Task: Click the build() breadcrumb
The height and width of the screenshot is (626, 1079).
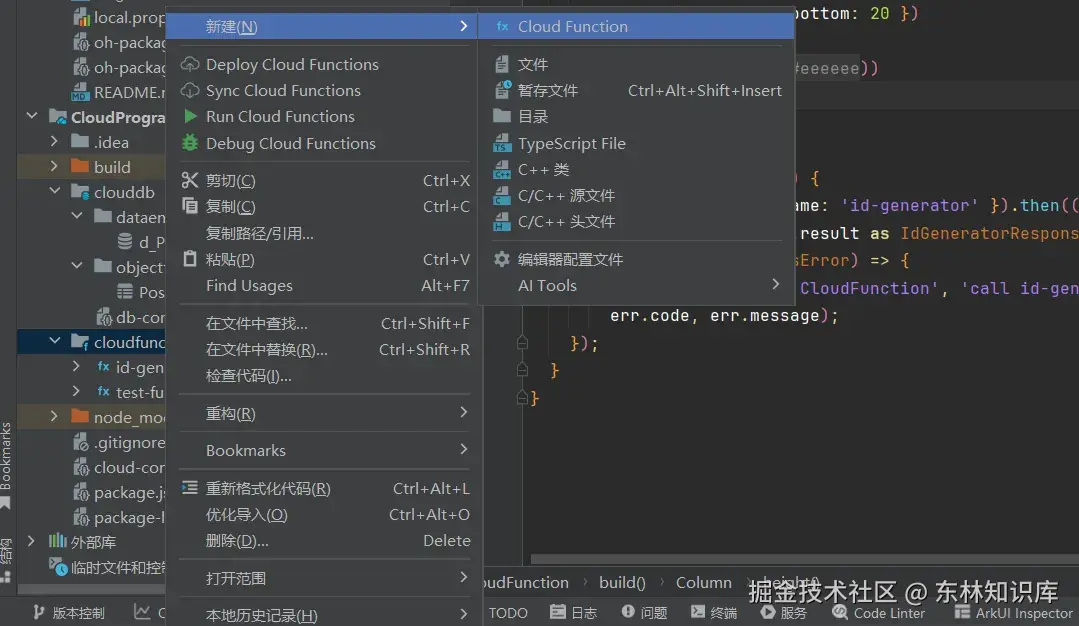Action: point(622,583)
